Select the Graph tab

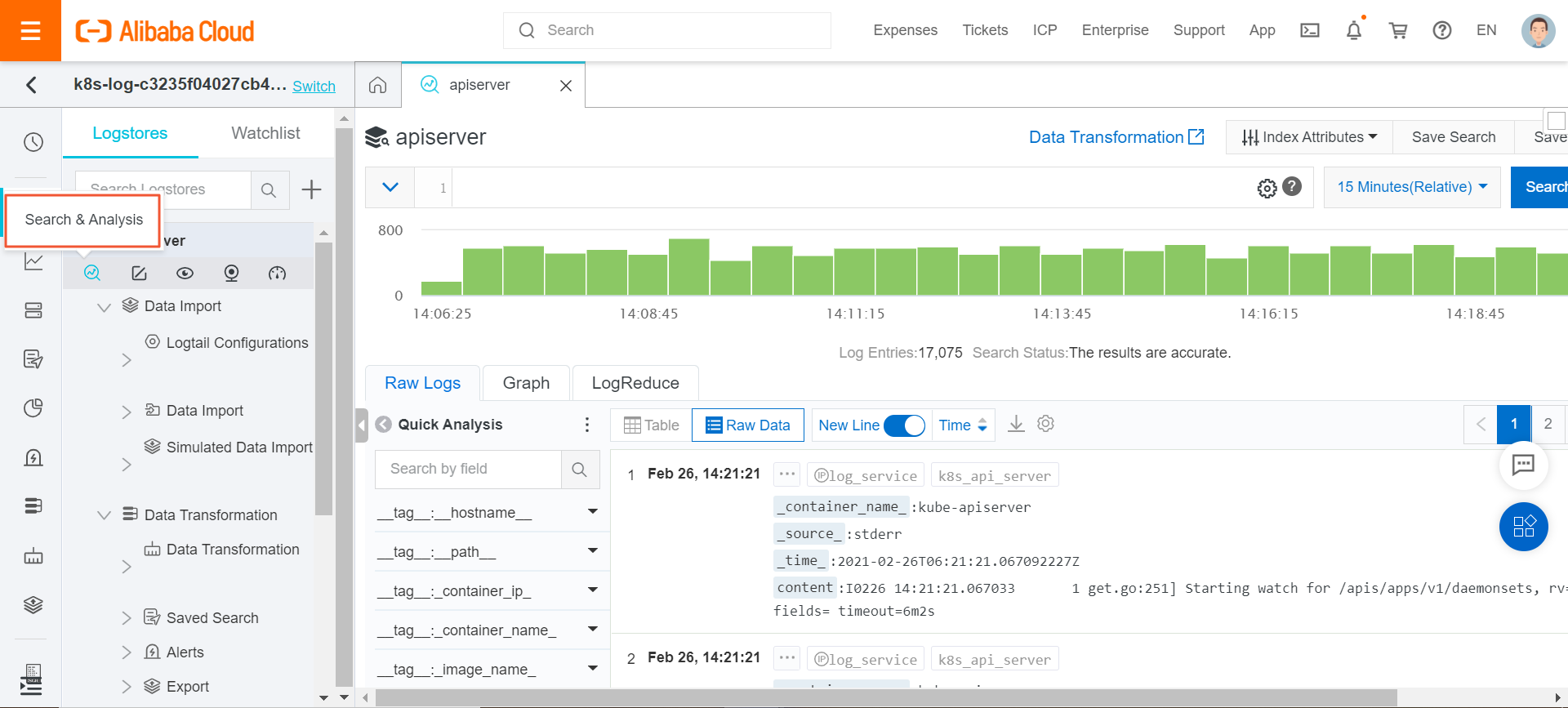(526, 383)
